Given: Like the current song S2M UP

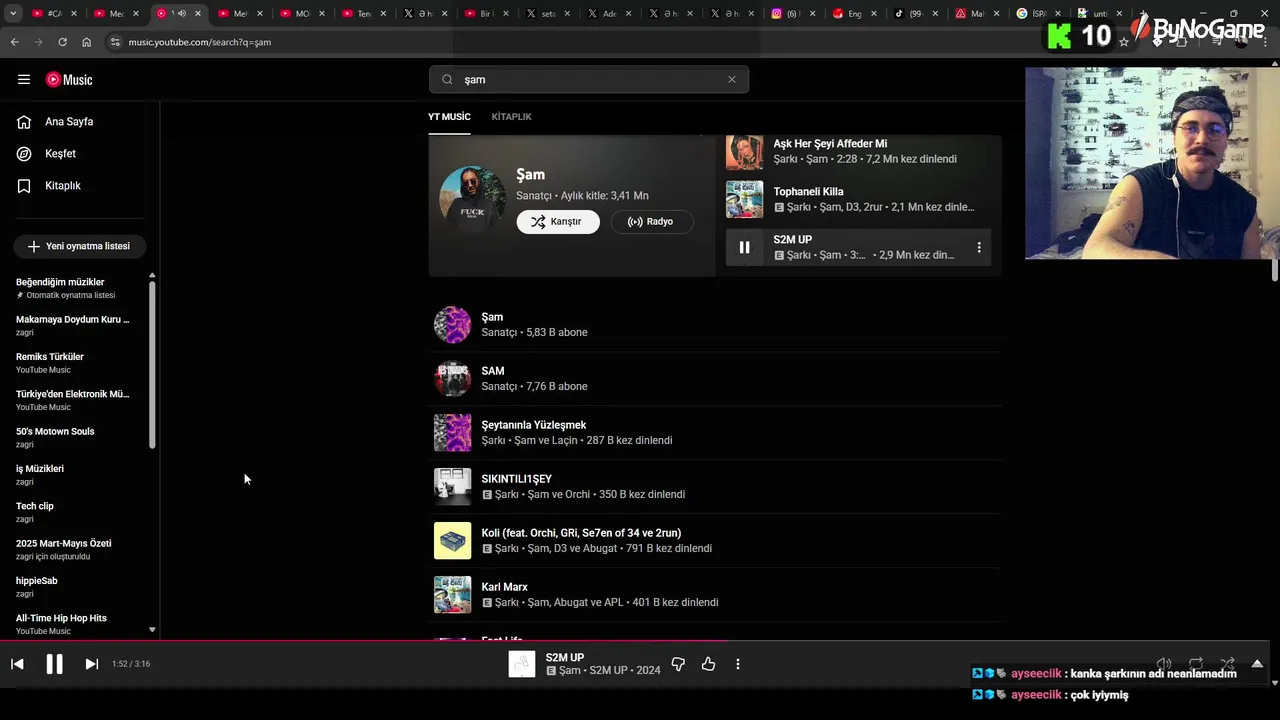Looking at the screenshot, I should tap(708, 664).
